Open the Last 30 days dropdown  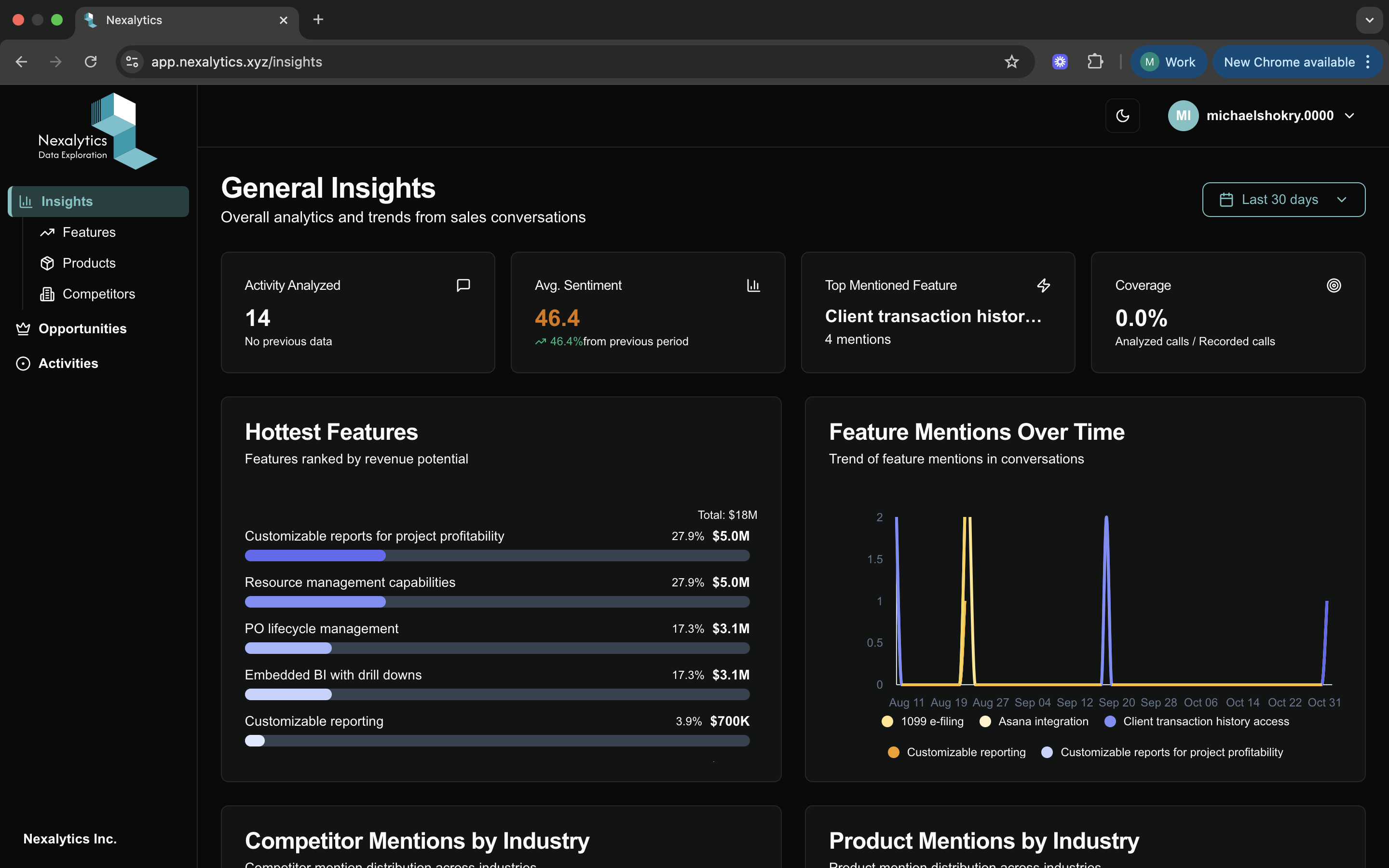coord(1283,200)
